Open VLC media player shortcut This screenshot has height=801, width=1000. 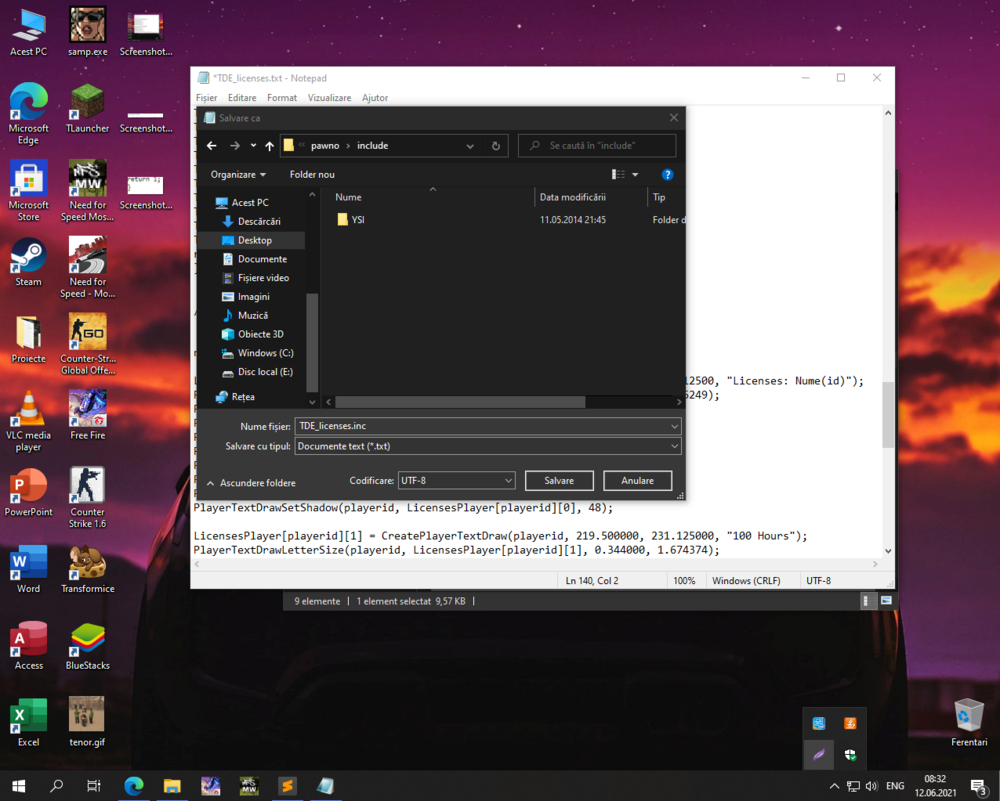tap(28, 421)
